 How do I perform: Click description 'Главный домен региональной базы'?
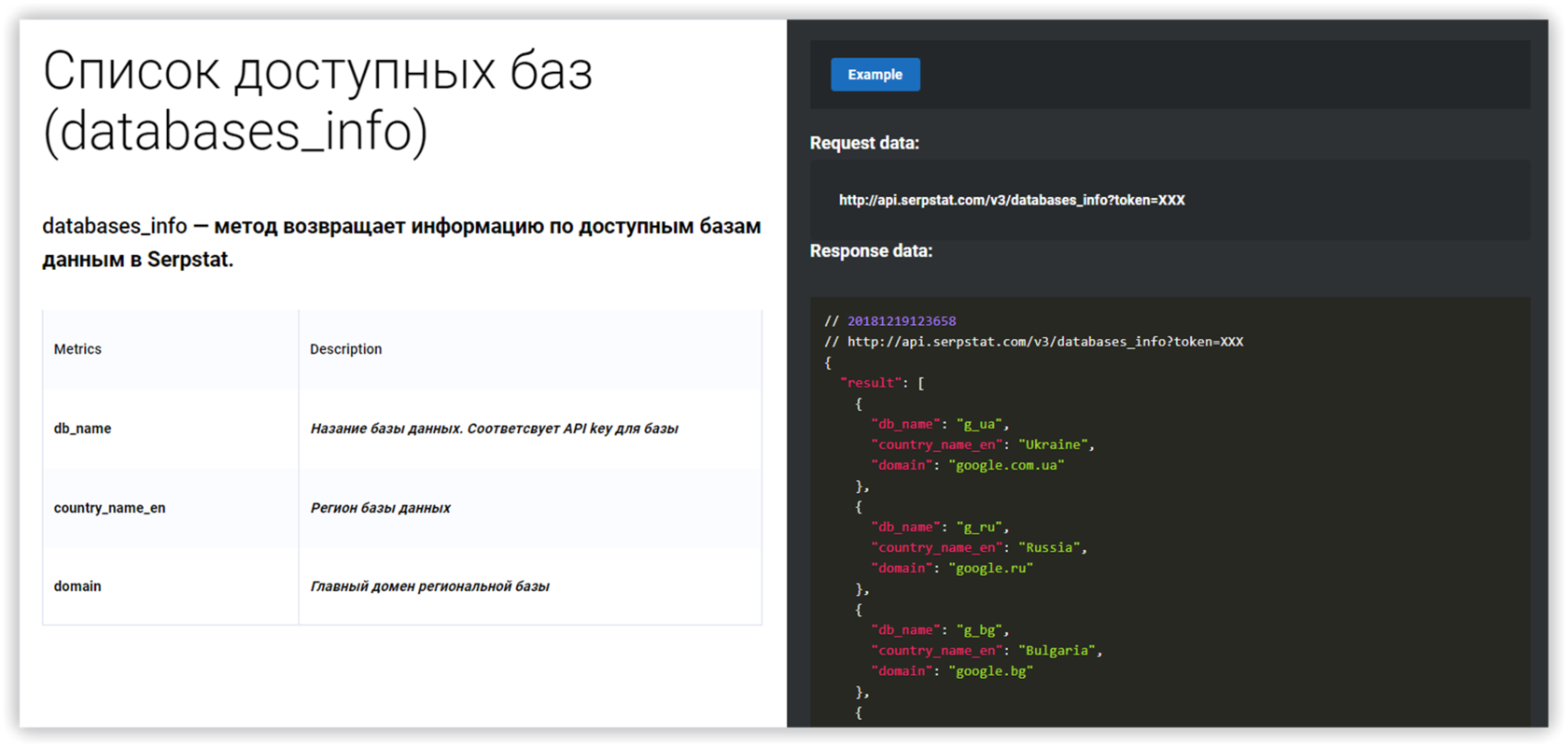point(429,586)
